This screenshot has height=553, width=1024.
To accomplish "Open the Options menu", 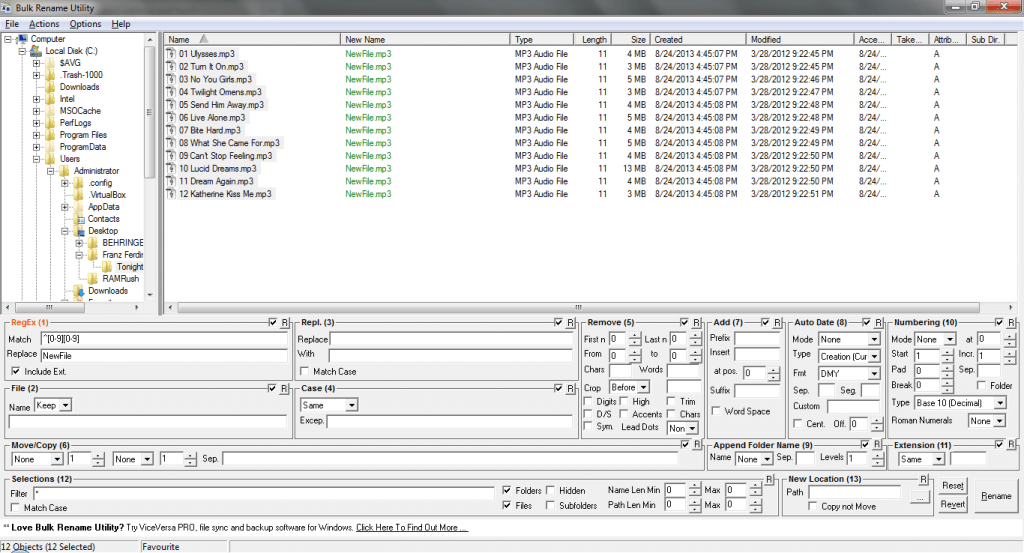I will tap(85, 24).
